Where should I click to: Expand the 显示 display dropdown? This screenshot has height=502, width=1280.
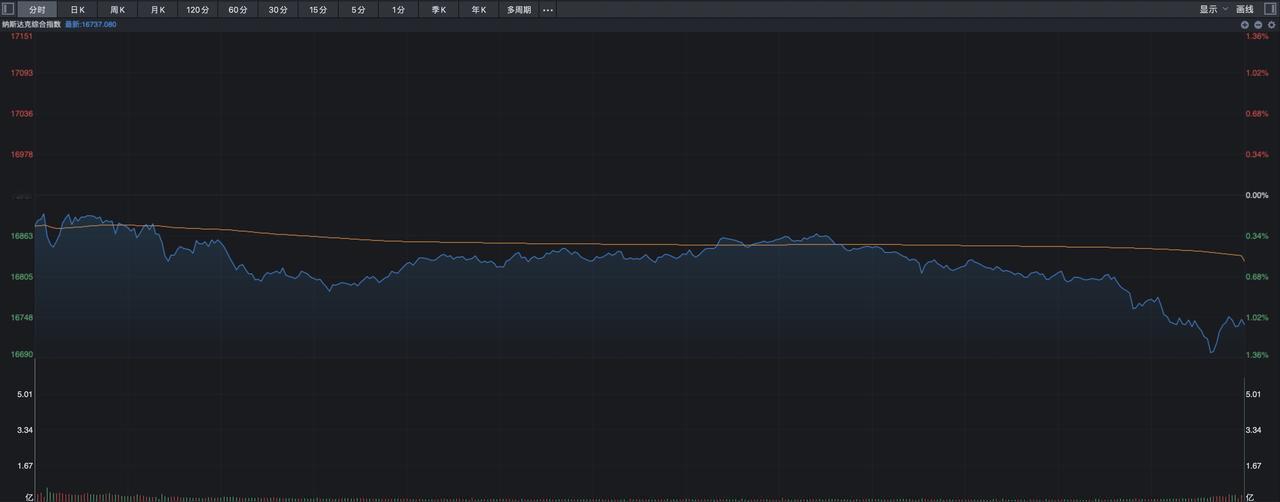1214,10
